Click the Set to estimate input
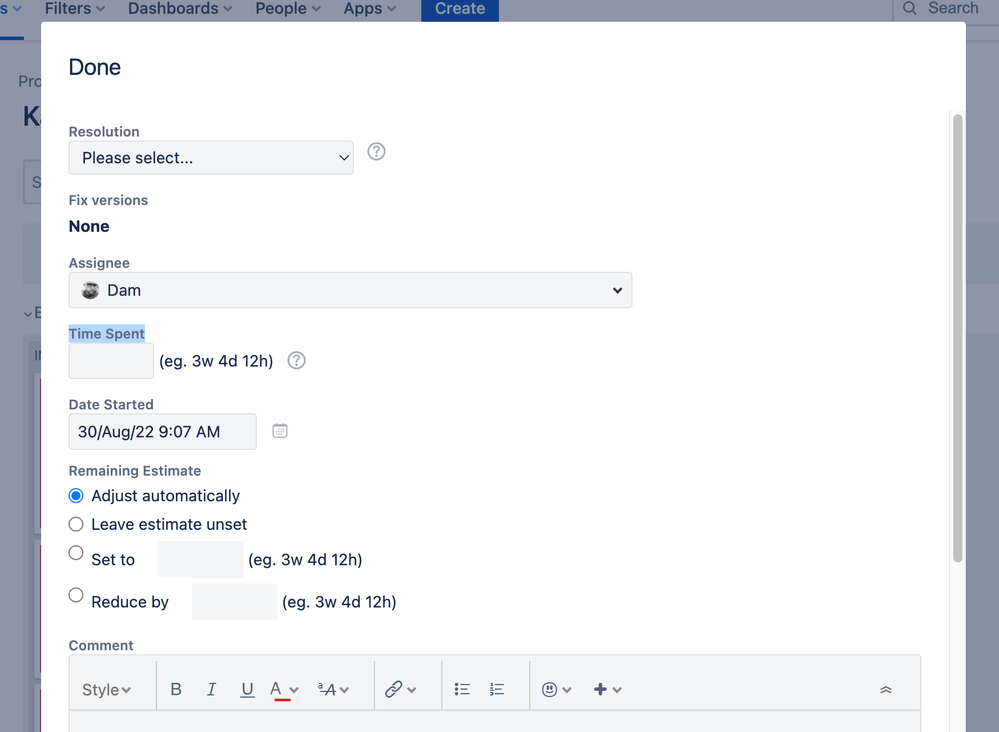Viewport: 999px width, 732px height. click(x=200, y=559)
